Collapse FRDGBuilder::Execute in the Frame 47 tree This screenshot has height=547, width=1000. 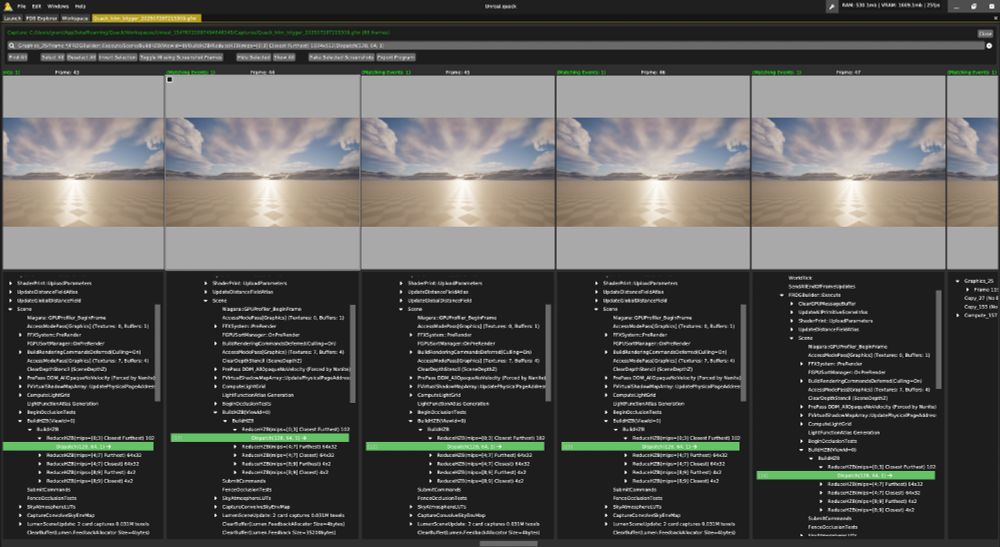[782, 295]
